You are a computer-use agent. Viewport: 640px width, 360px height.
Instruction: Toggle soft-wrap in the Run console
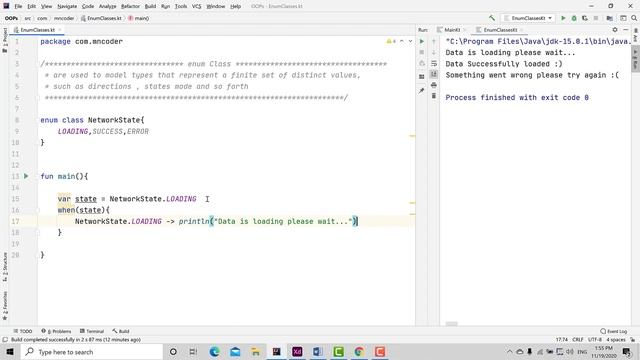tap(433, 63)
